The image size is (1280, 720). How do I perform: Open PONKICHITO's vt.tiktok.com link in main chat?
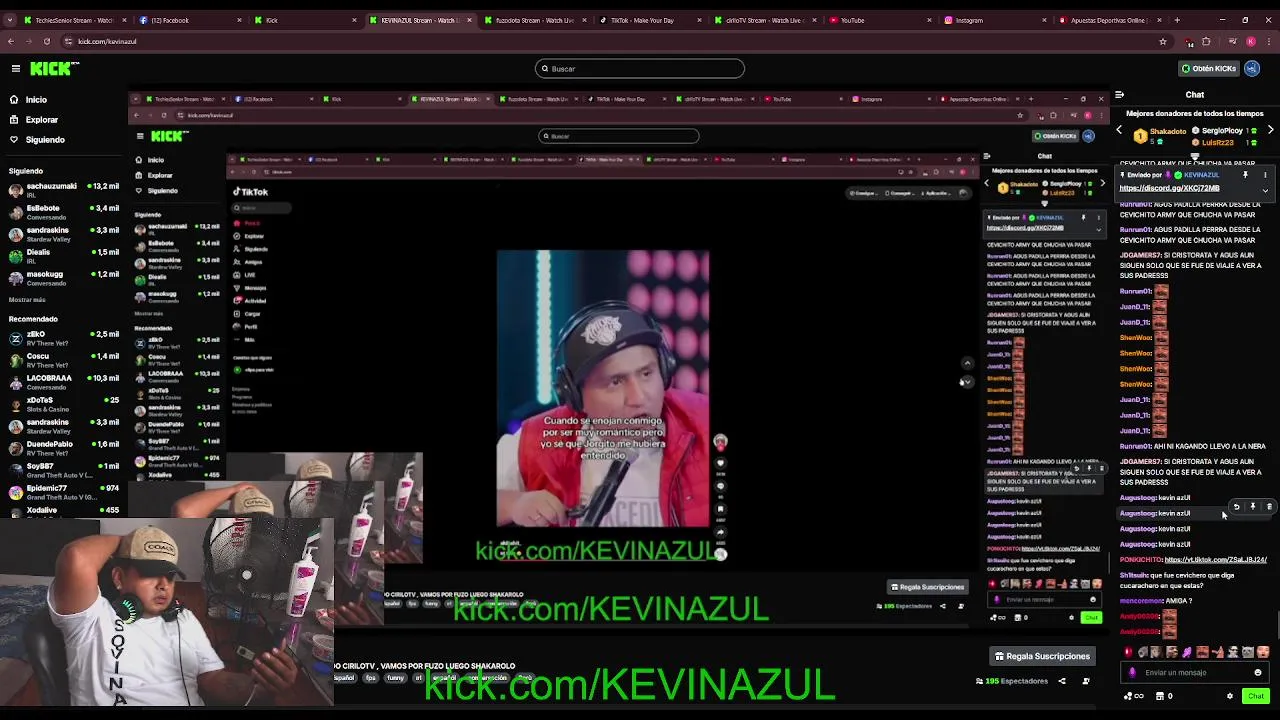click(1215, 560)
